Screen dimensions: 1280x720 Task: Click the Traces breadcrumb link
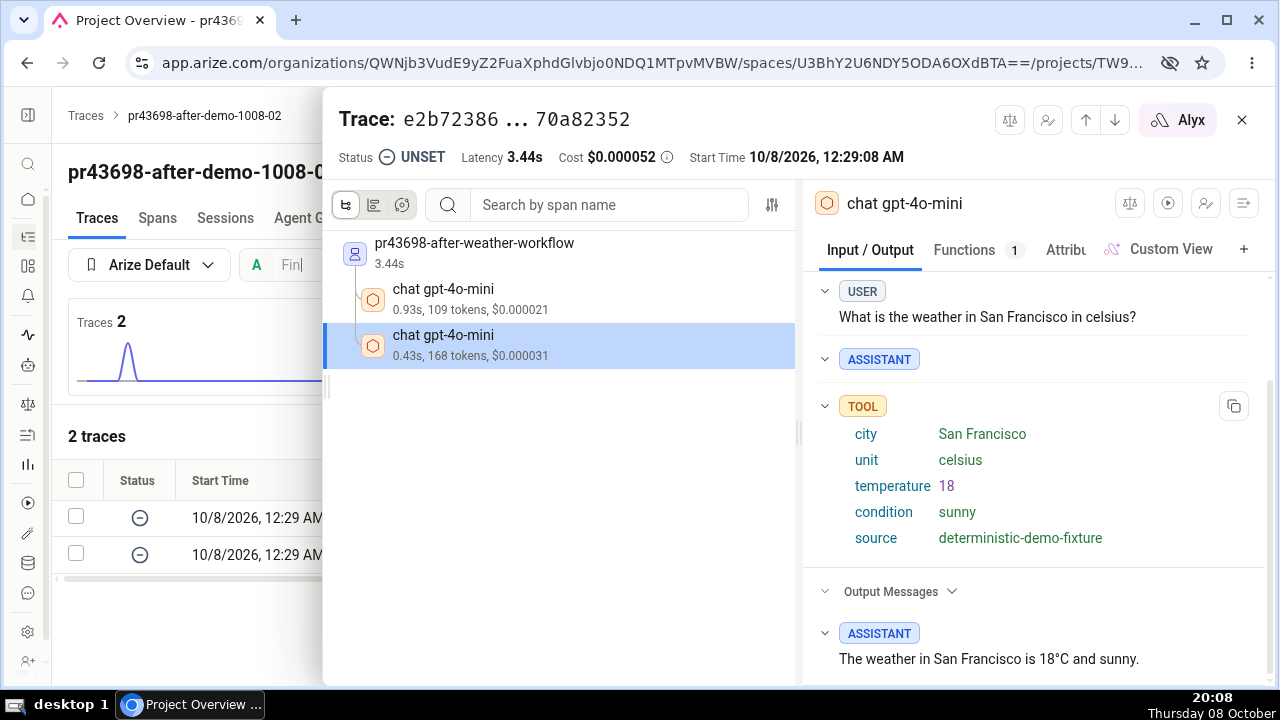tap(86, 116)
